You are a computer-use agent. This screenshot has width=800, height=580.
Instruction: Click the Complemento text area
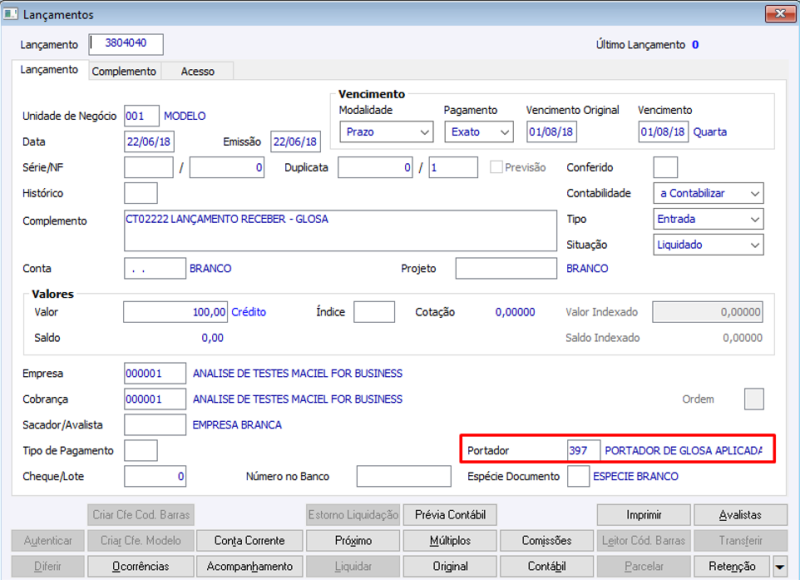point(340,231)
